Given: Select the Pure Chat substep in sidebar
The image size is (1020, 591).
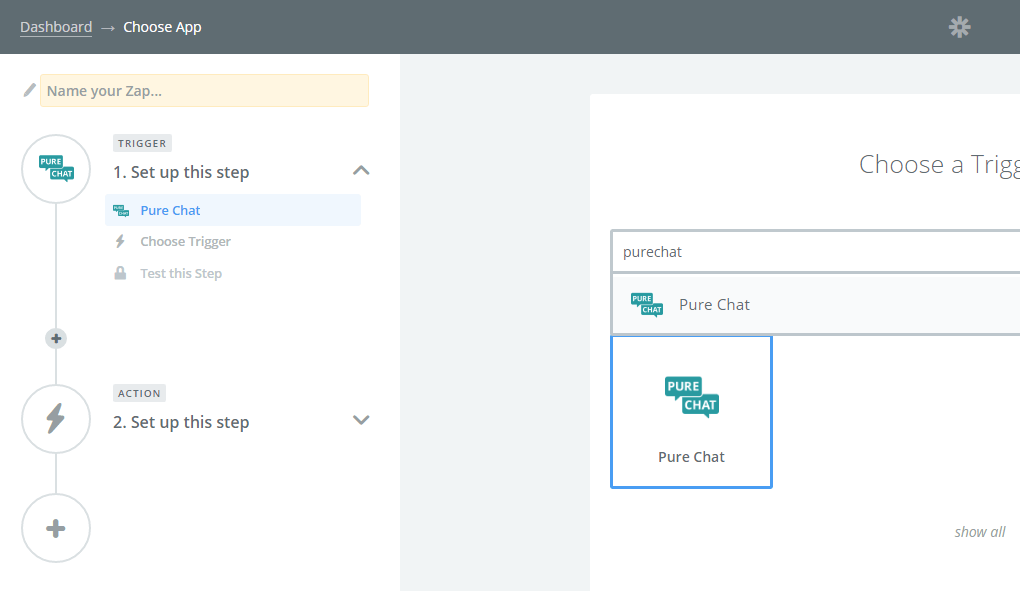Looking at the screenshot, I should click(x=233, y=210).
